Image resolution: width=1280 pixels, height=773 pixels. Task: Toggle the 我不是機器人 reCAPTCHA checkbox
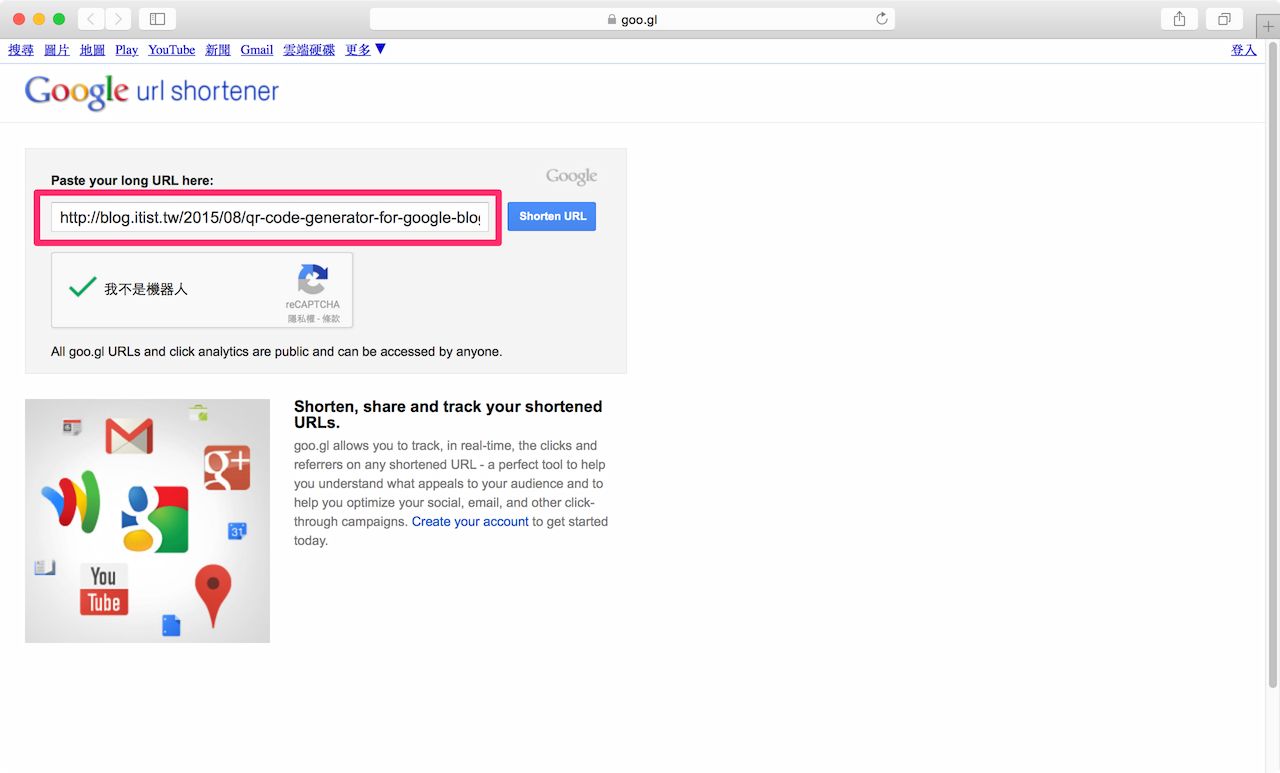click(x=82, y=287)
